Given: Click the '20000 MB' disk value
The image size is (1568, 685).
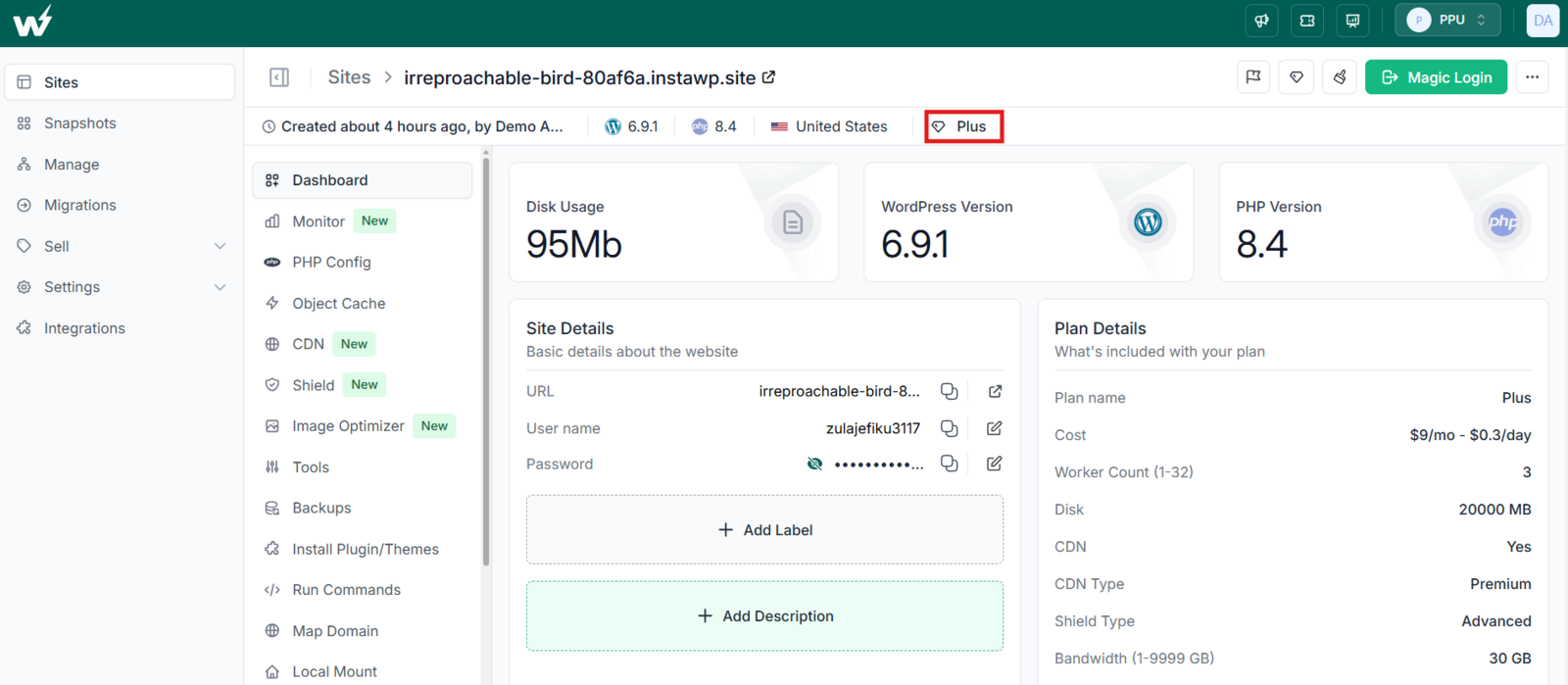Looking at the screenshot, I should pos(1494,510).
